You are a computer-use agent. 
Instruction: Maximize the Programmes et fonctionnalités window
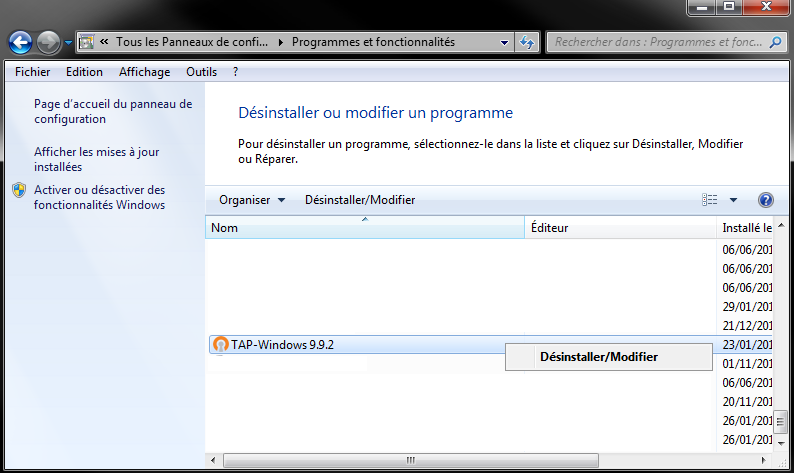729,7
